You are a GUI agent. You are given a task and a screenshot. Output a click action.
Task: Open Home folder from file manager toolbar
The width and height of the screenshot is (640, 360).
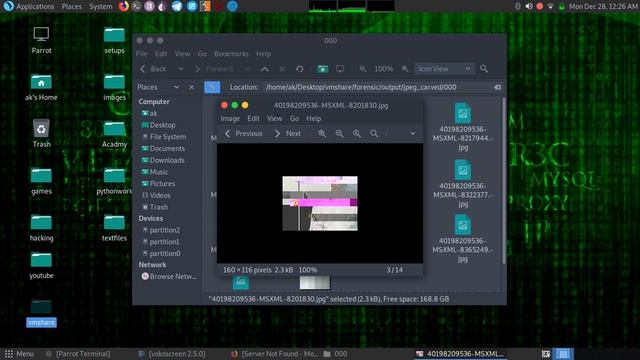(322, 69)
